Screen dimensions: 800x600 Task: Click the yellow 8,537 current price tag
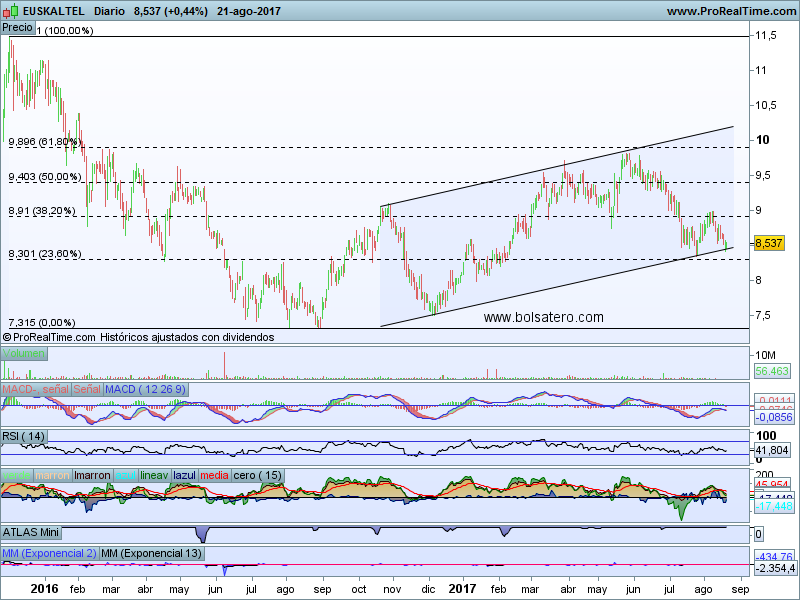tap(768, 243)
